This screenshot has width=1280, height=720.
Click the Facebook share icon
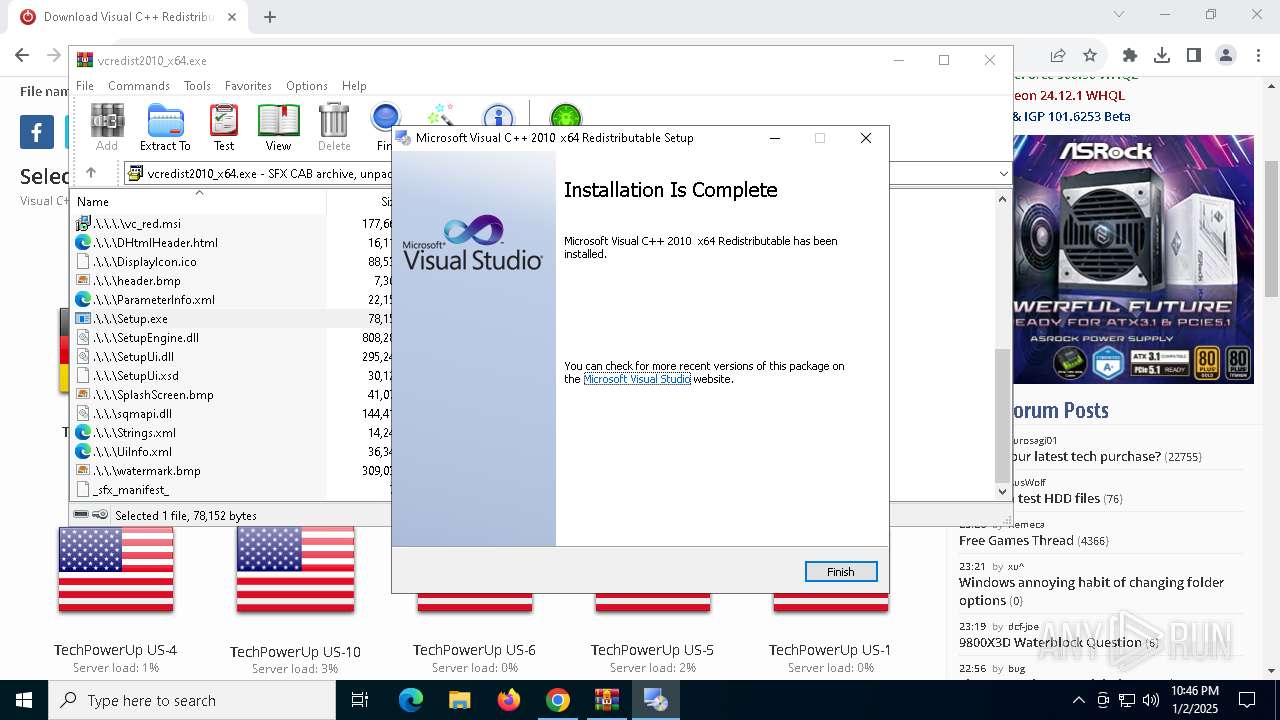37,132
